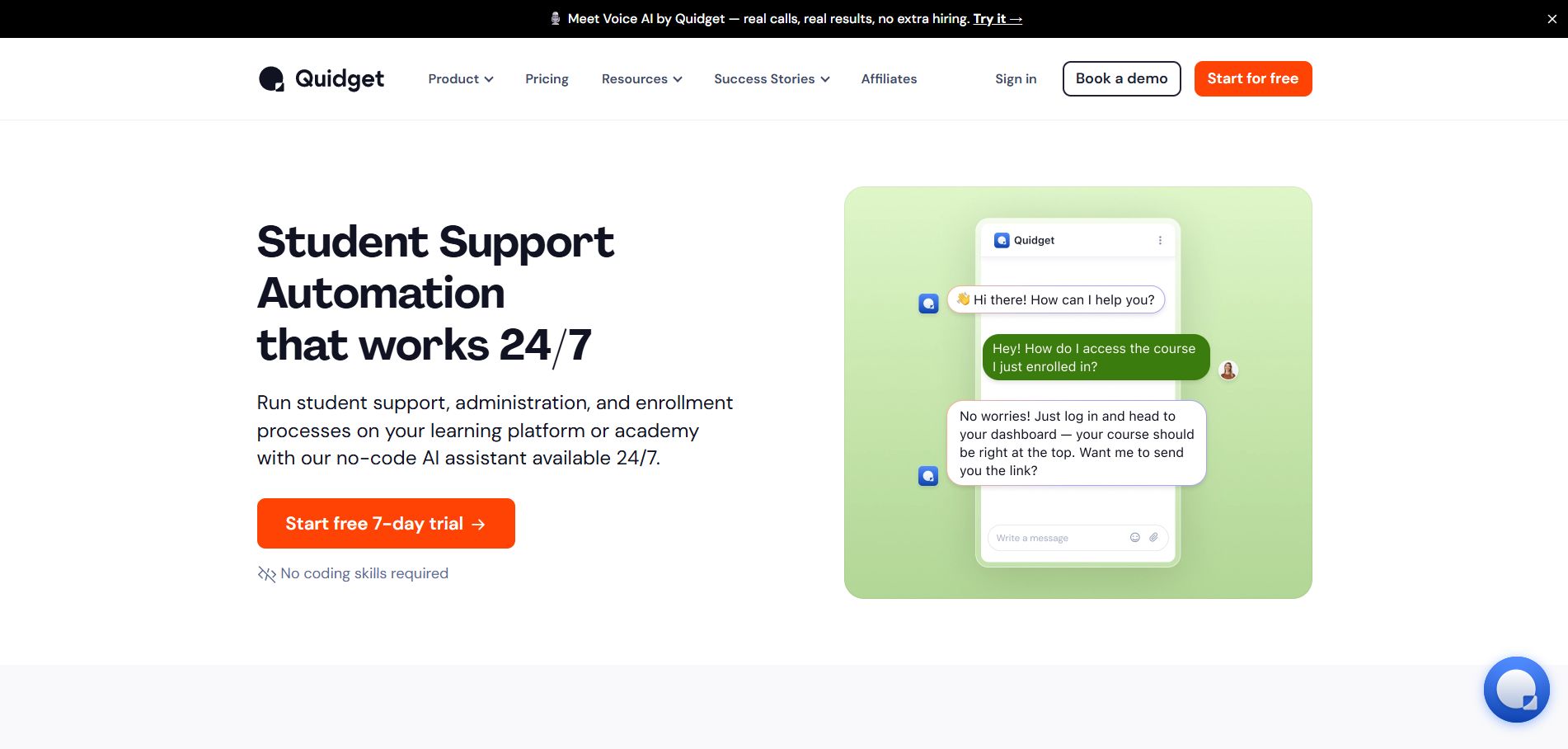Click the attachment paperclip icon
Image resolution: width=1568 pixels, height=749 pixels.
(1153, 537)
